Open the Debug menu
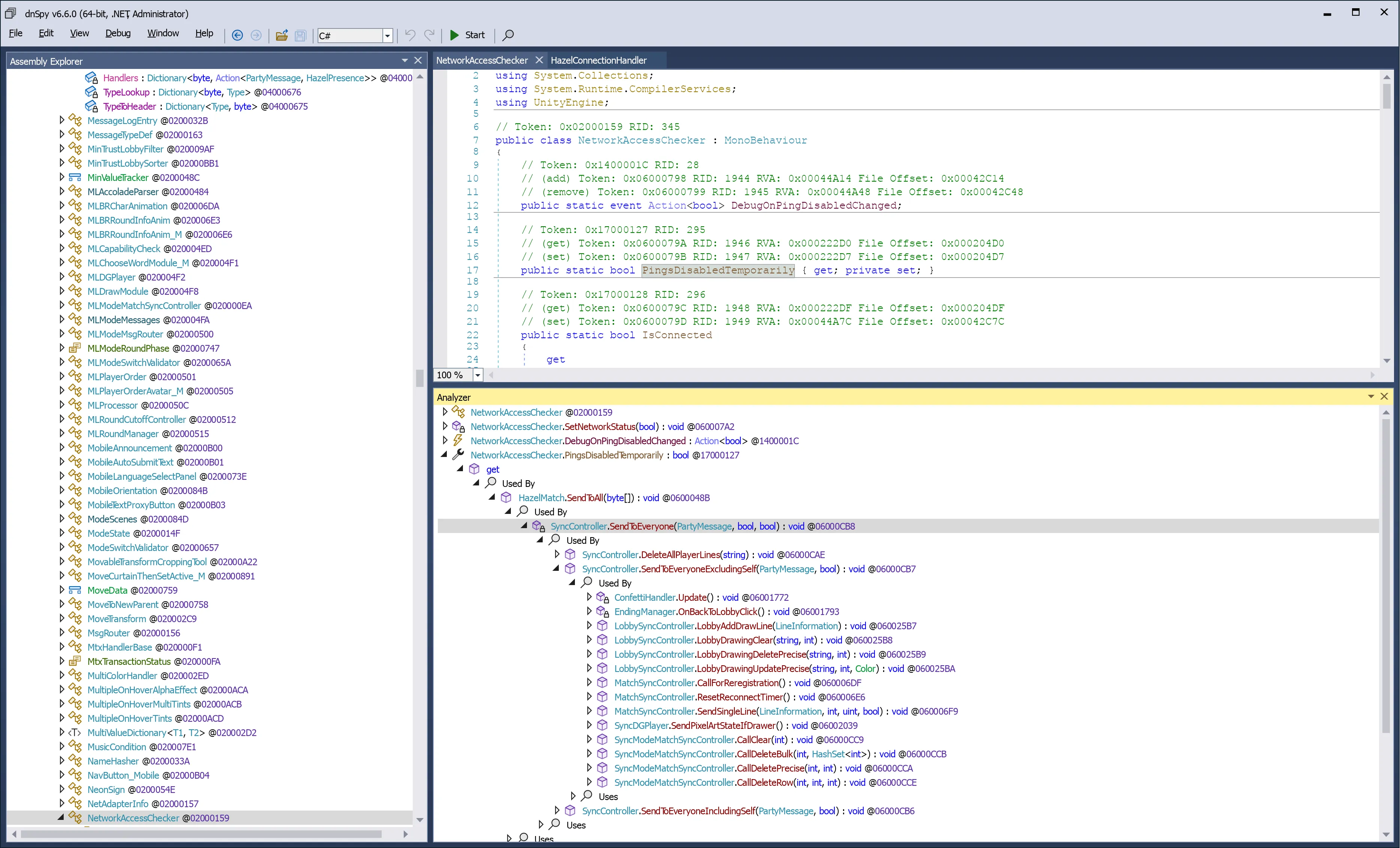 pyautogui.click(x=118, y=34)
